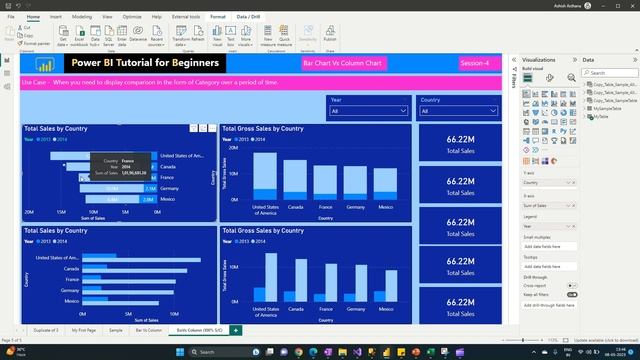This screenshot has height=360, width=640.
Task: Open Country field dropdown in Y-axis well
Action: tap(568, 183)
